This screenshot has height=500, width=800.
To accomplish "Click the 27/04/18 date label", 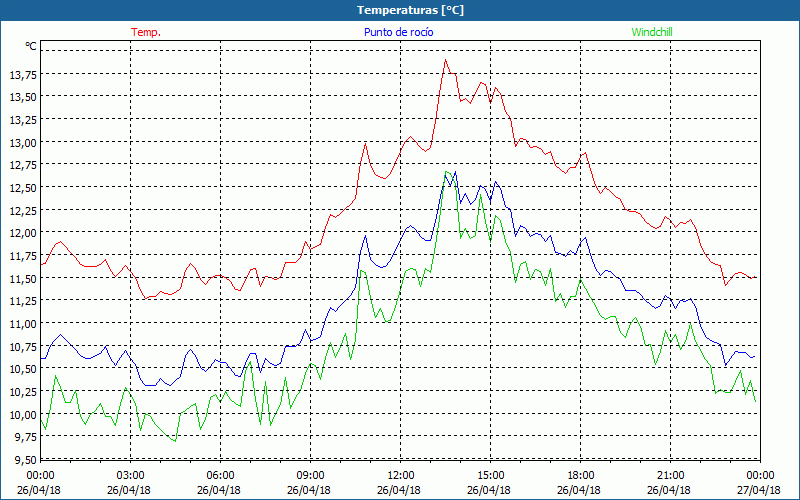I will tap(759, 490).
